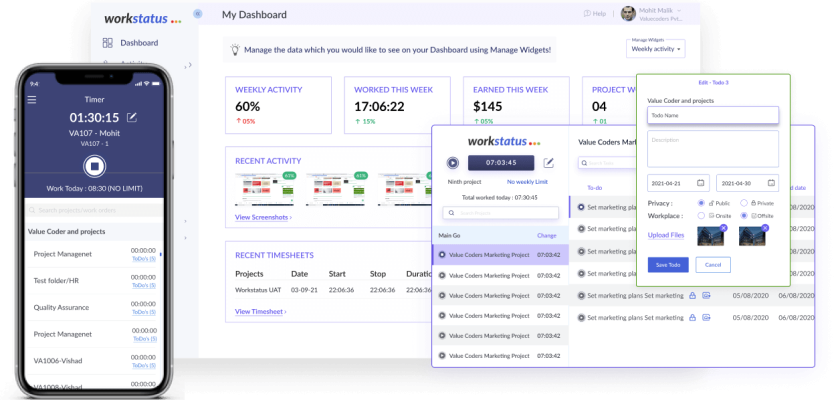Focus the Search Projects field in desktop app
Viewport: 840px width, 400px height.
point(500,213)
